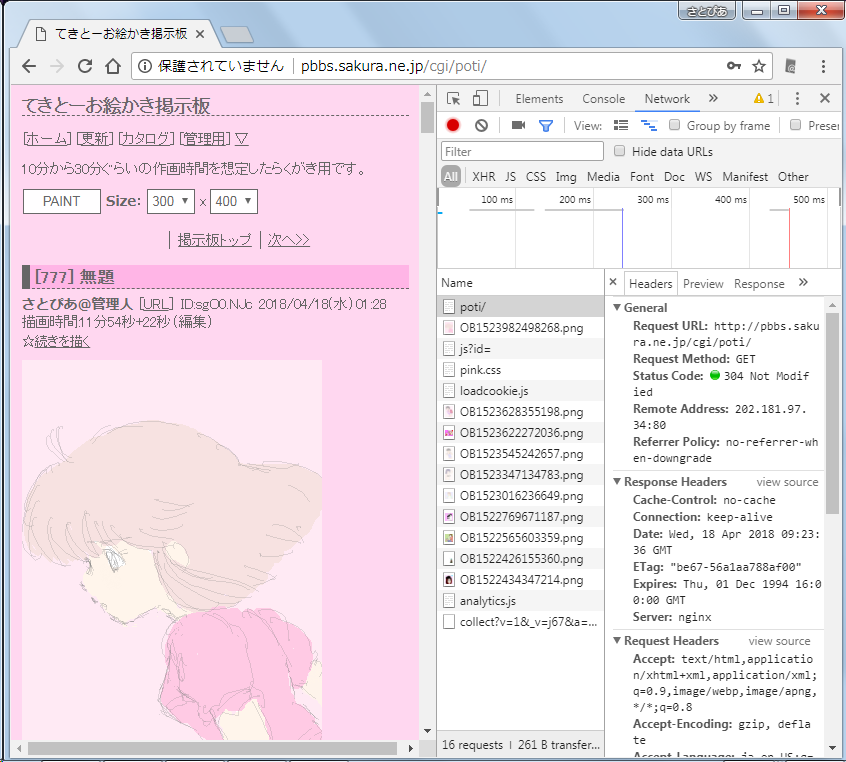Stop recording the network log
846x762 pixels.
(453, 125)
